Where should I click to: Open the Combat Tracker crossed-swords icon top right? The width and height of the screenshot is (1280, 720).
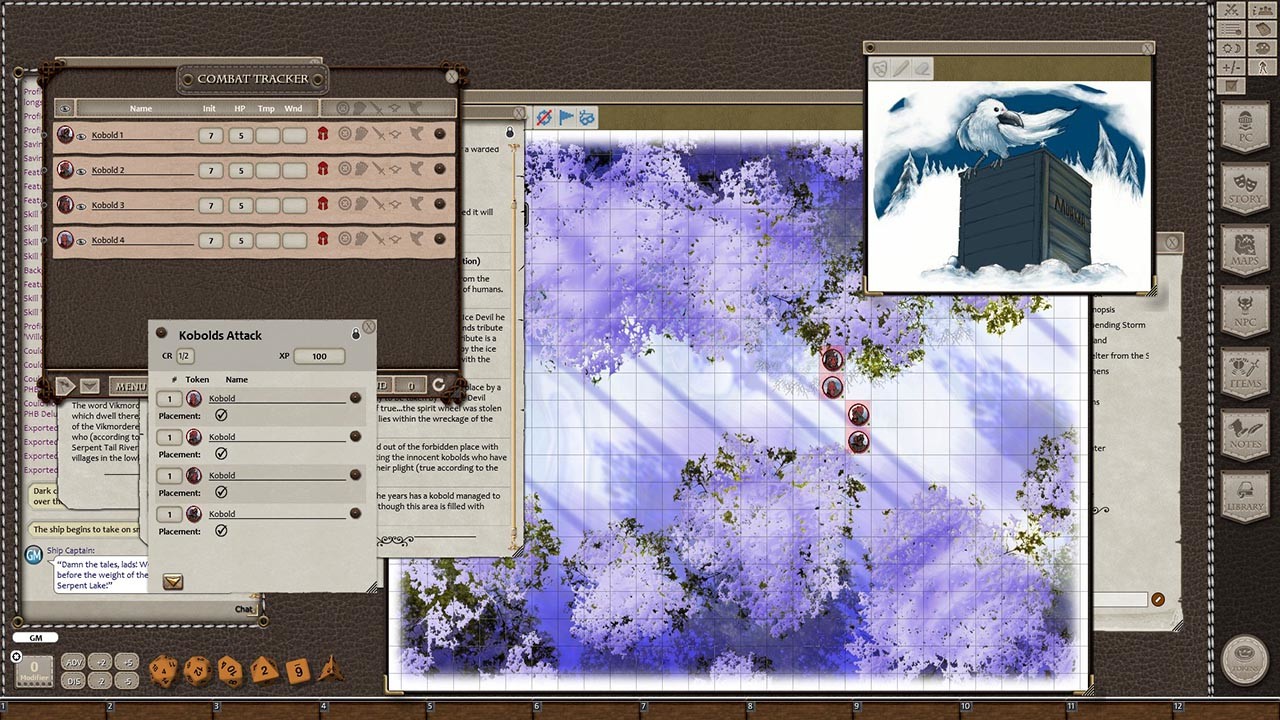coord(1232,10)
